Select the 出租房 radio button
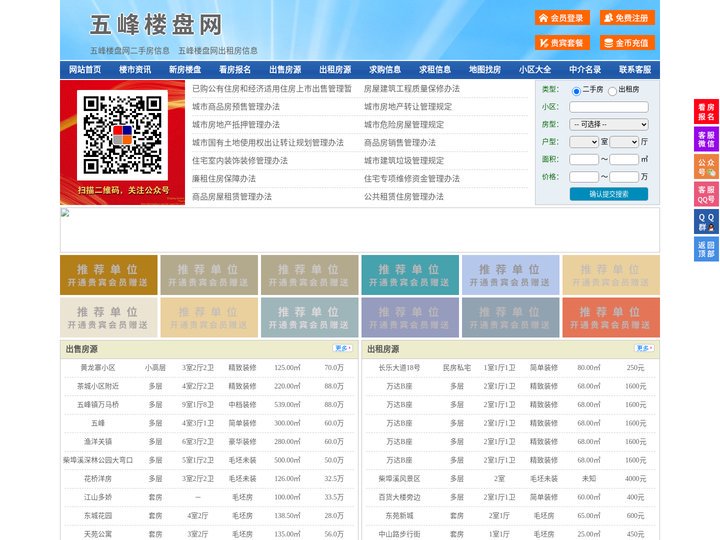Screen dimensions: 720x540 612,91
